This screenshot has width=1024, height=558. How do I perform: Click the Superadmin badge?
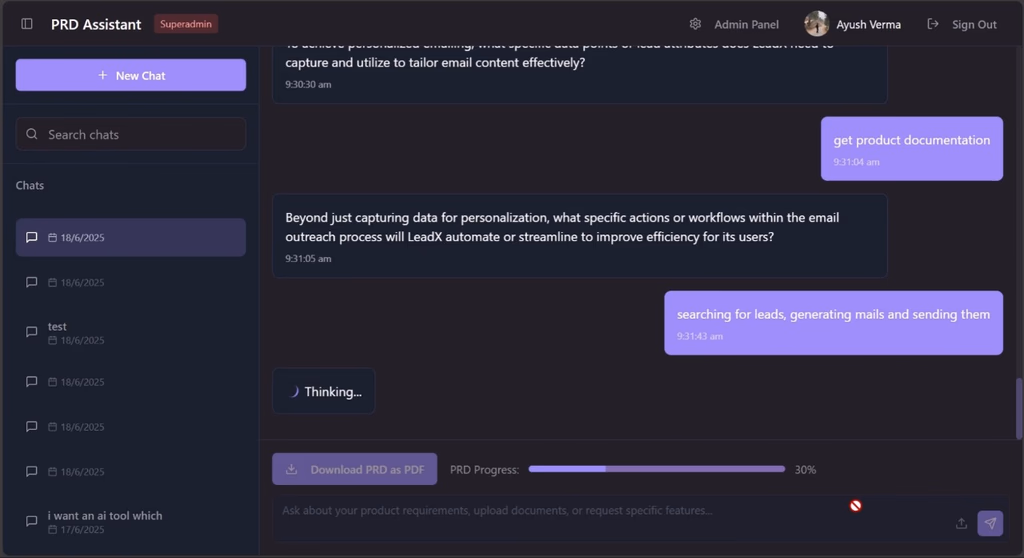click(185, 24)
